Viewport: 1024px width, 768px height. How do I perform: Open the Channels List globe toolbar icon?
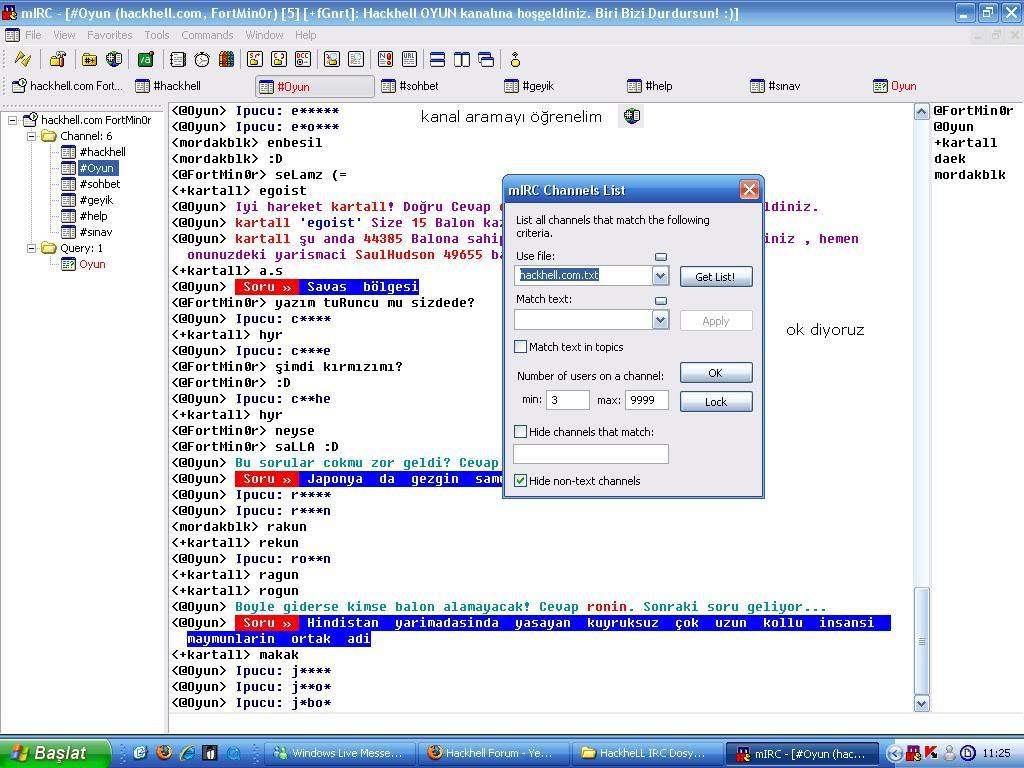tap(114, 59)
